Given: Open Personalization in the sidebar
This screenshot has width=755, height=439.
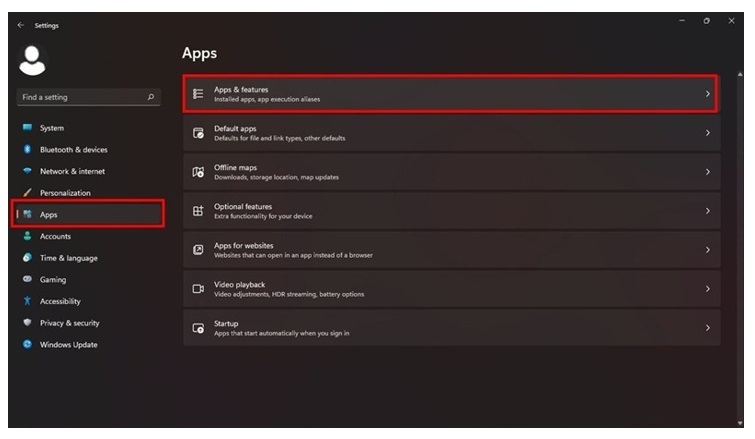Looking at the screenshot, I should click(65, 193).
